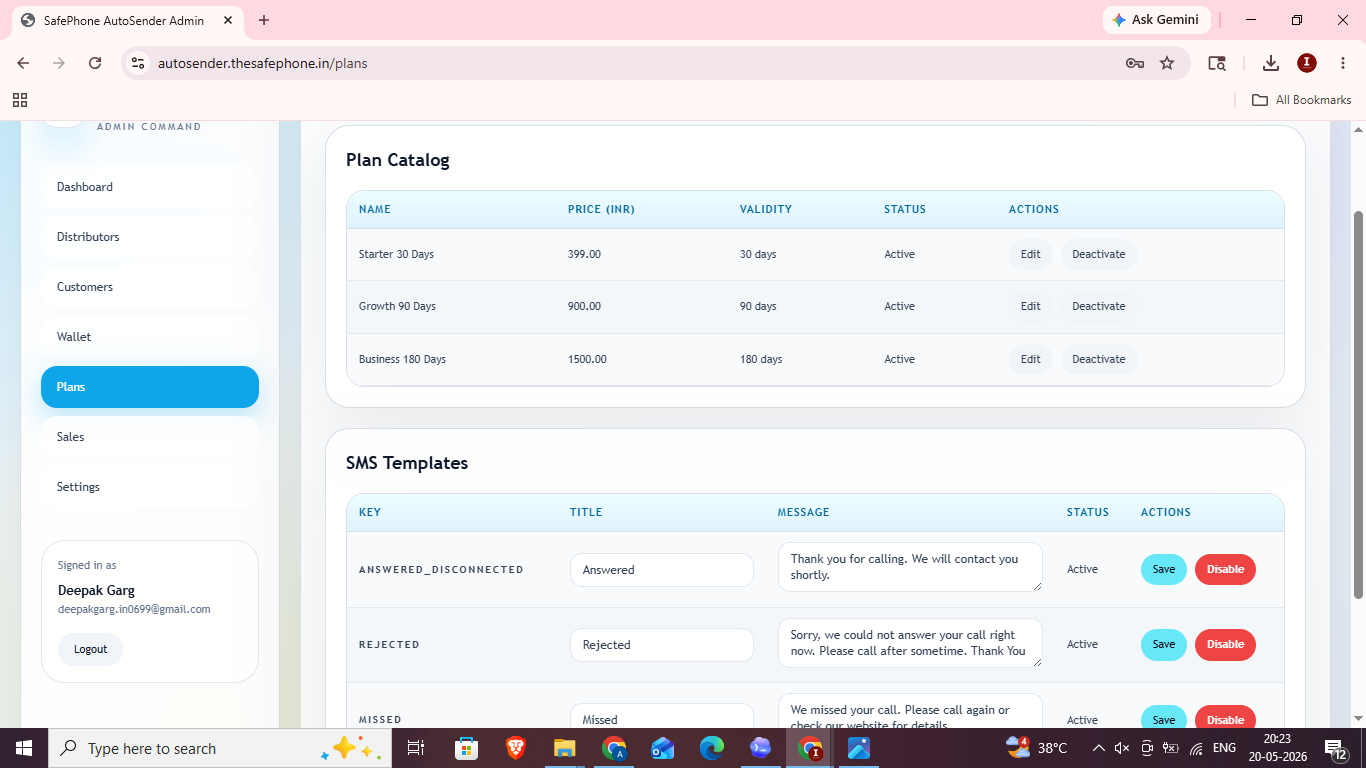
Task: Click the muted volume tray icon
Action: click(1122, 748)
